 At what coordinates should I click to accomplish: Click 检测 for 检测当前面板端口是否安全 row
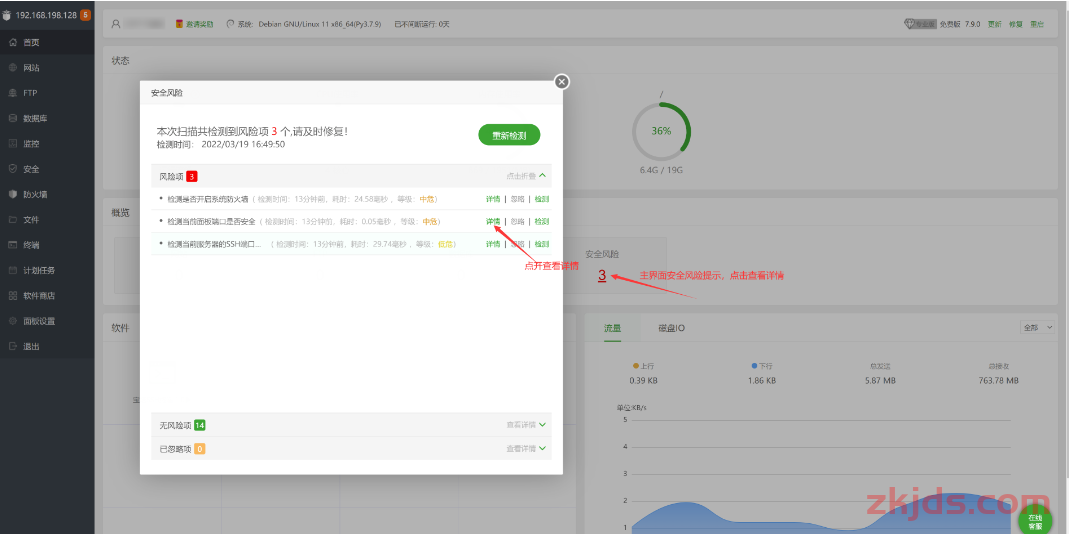coord(542,222)
